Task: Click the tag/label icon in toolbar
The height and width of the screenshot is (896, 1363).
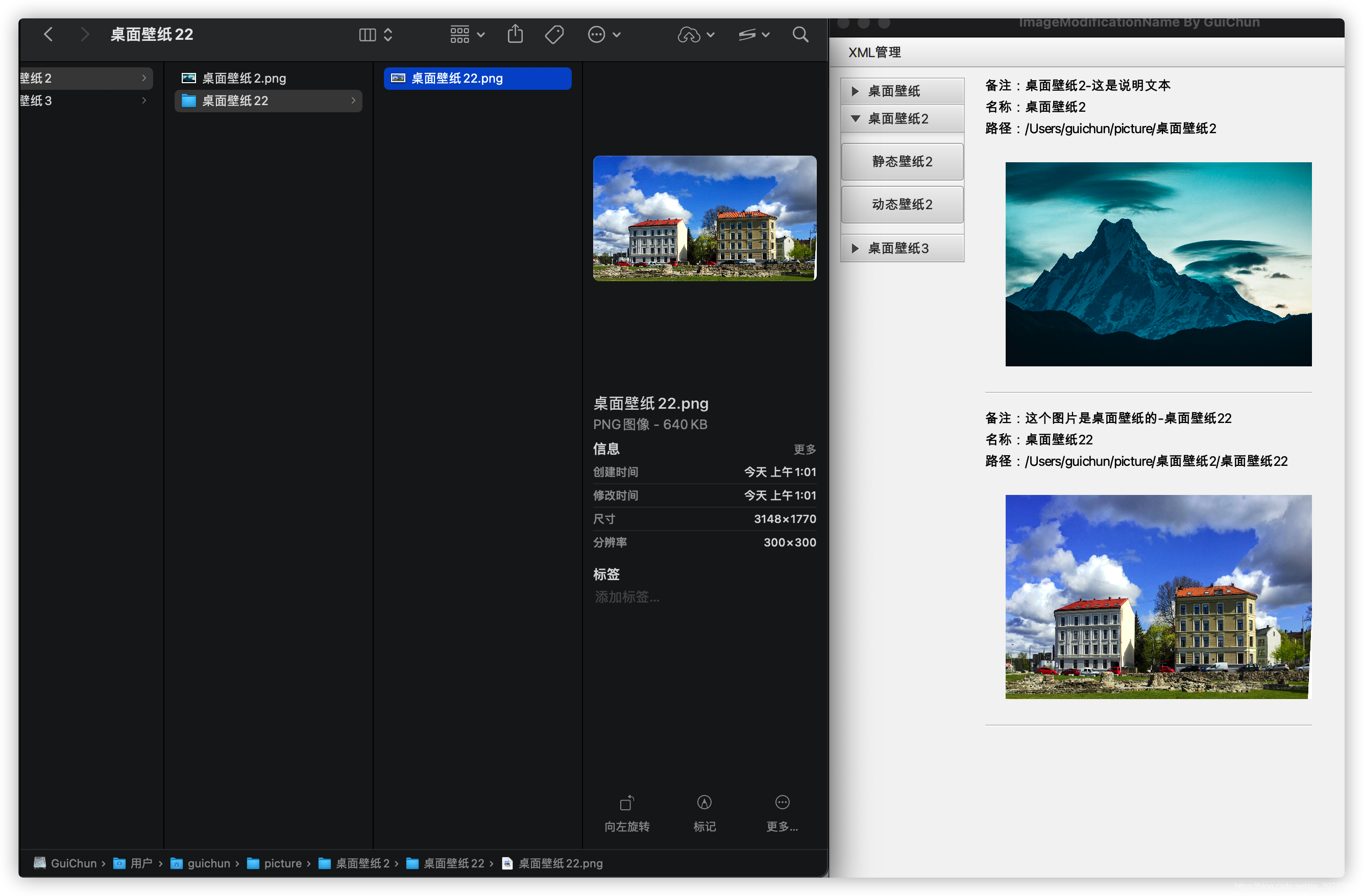Action: 554,35
